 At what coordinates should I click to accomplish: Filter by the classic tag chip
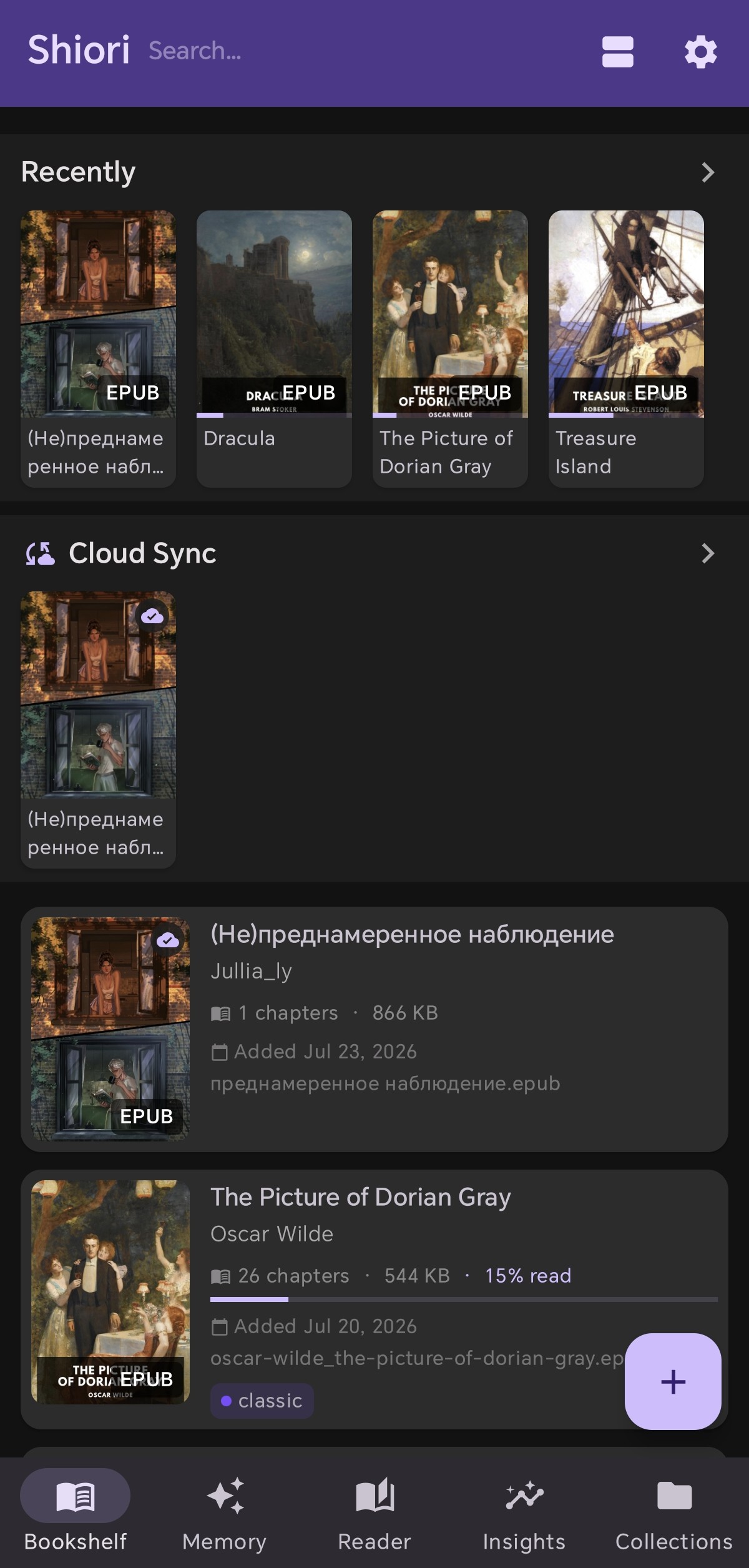click(x=262, y=1401)
